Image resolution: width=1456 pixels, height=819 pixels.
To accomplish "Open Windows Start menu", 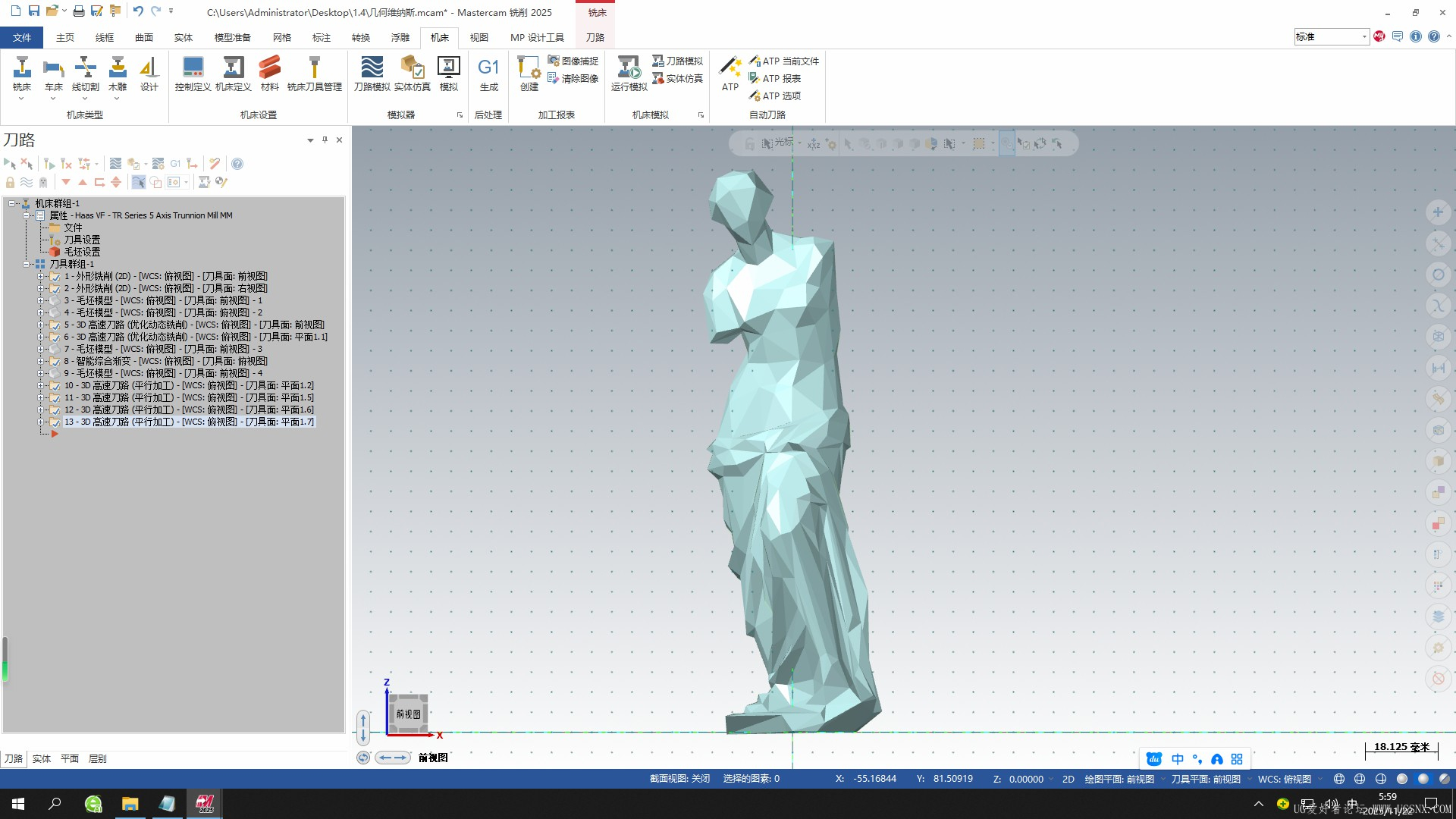I will click(18, 804).
